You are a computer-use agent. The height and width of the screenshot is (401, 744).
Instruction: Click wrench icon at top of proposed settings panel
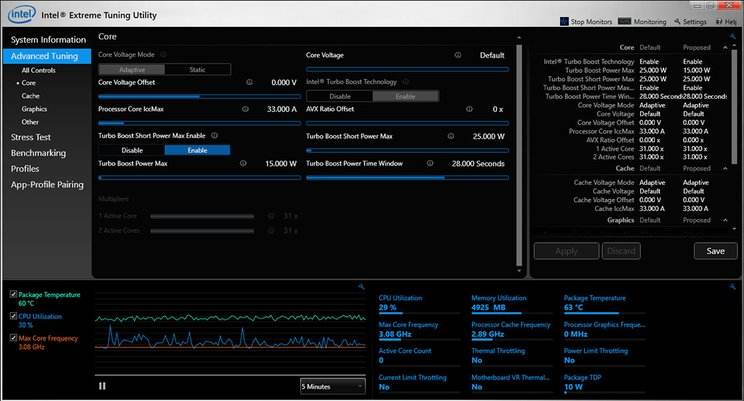(733, 36)
